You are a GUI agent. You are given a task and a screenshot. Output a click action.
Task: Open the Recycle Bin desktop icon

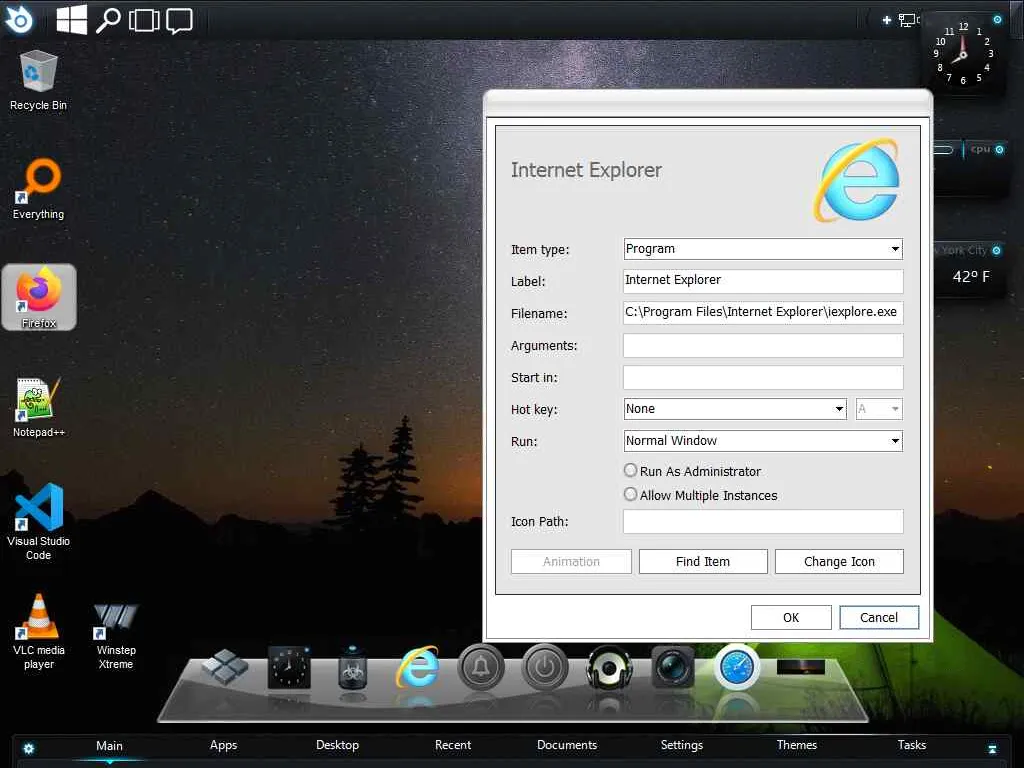click(x=39, y=80)
